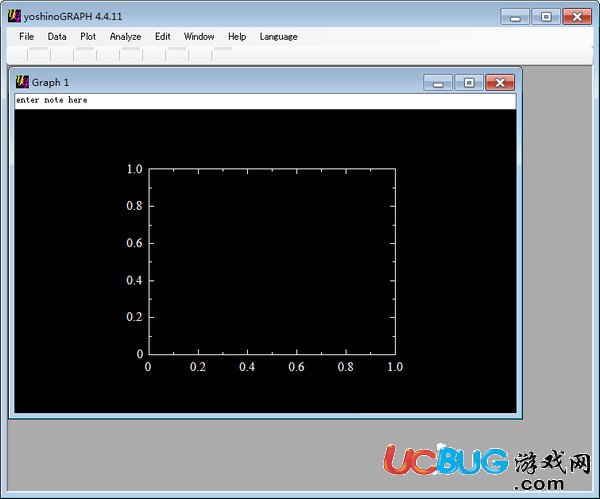Maximize the yoshinoGRAPH main window
This screenshot has height=499, width=600.
point(546,17)
